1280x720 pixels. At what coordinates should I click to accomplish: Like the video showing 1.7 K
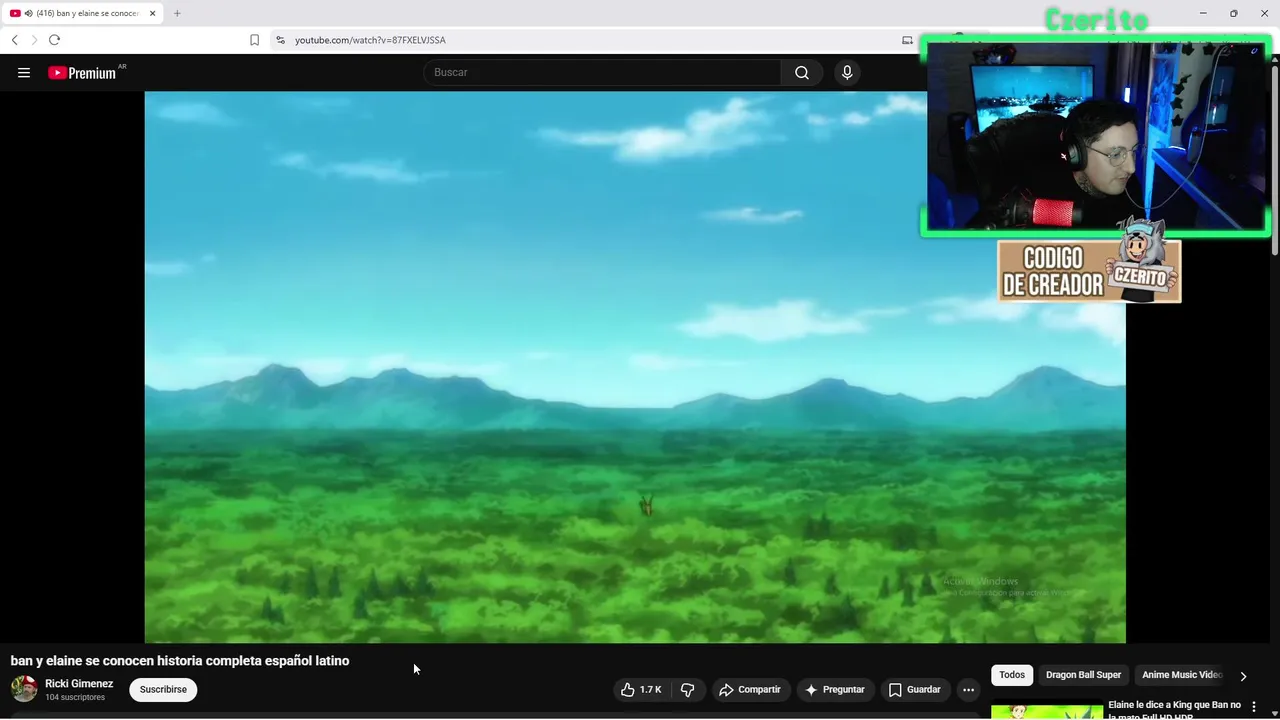tap(640, 689)
